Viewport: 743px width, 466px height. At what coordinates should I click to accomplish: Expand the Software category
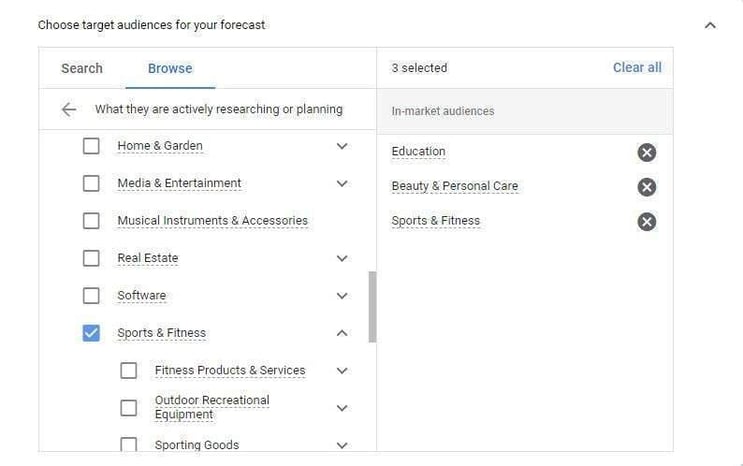(x=342, y=296)
